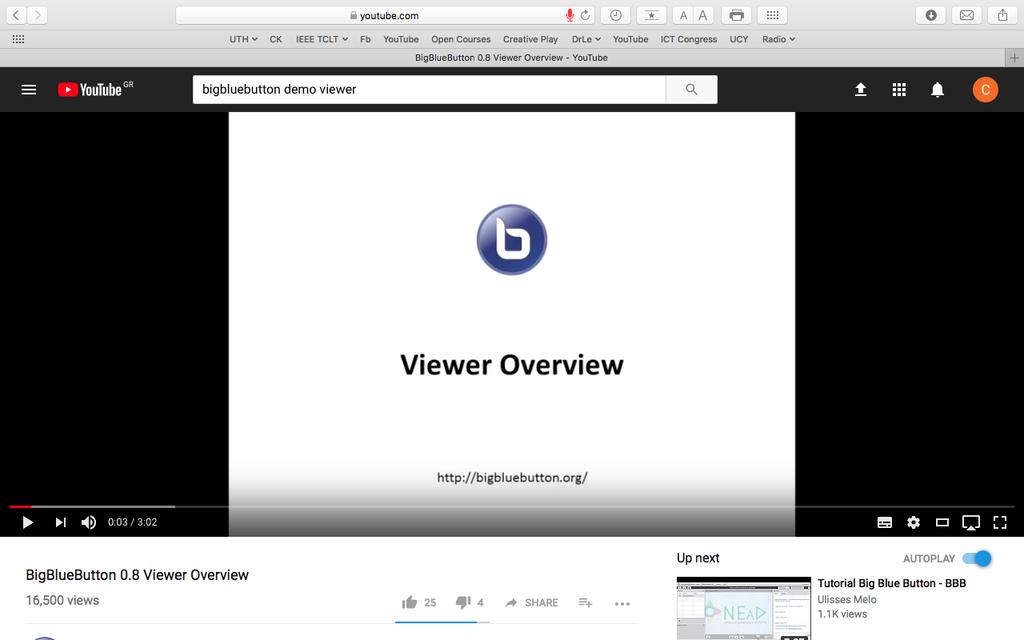The width and height of the screenshot is (1024, 640).
Task: Open the UCY bookmark
Action: pos(739,39)
